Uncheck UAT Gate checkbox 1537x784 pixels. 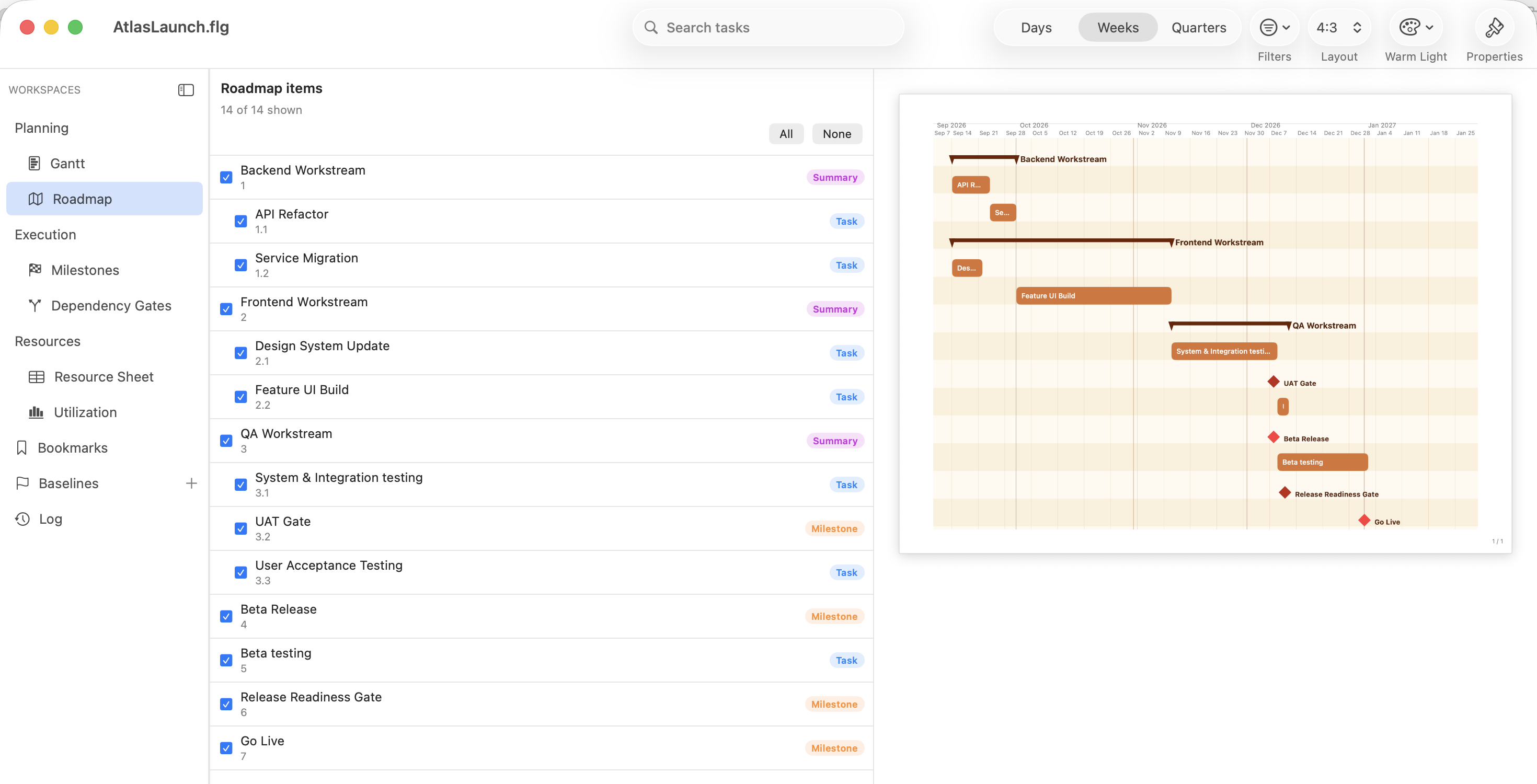pyautogui.click(x=241, y=528)
